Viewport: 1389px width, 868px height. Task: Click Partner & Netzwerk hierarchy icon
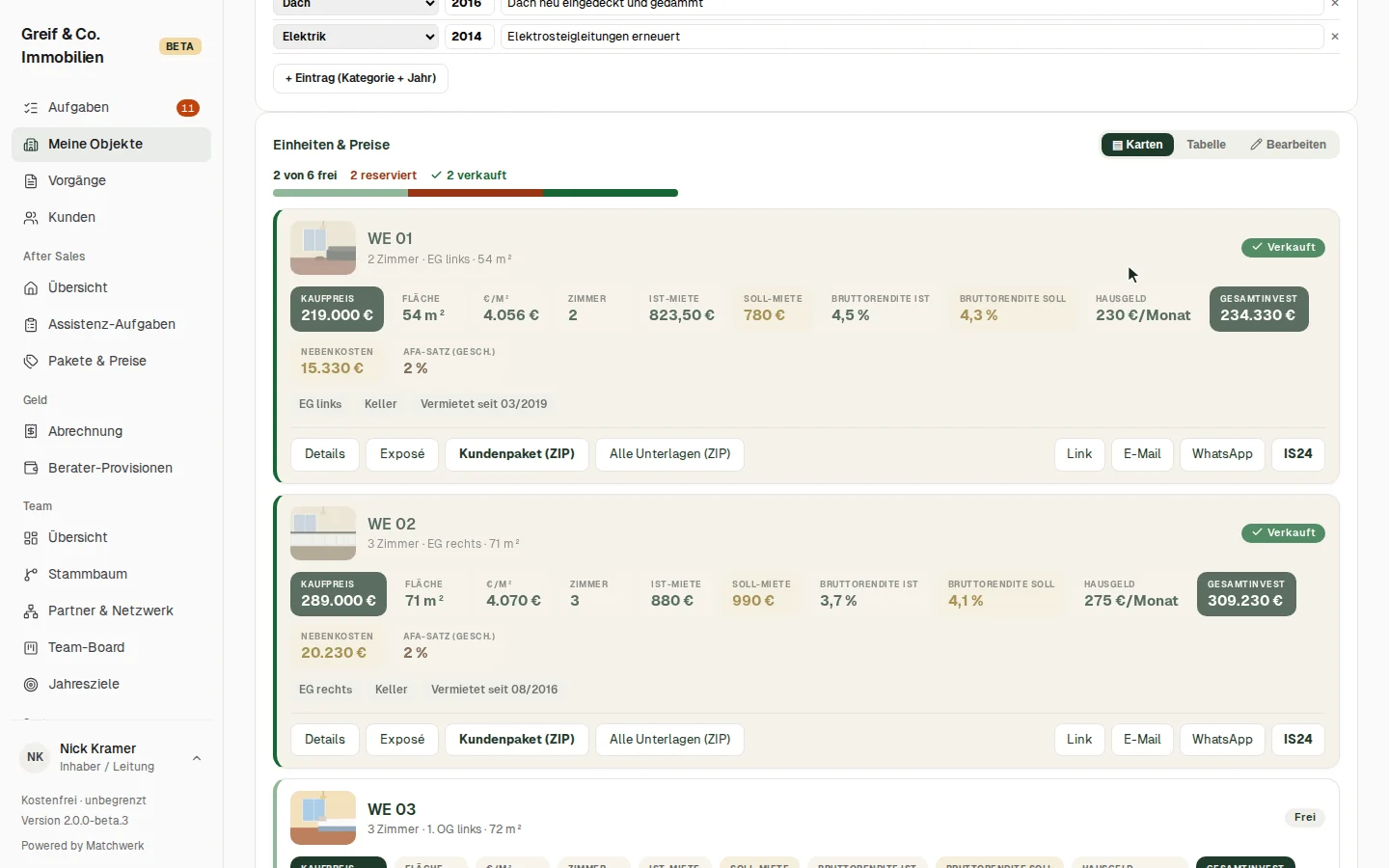coord(31,611)
